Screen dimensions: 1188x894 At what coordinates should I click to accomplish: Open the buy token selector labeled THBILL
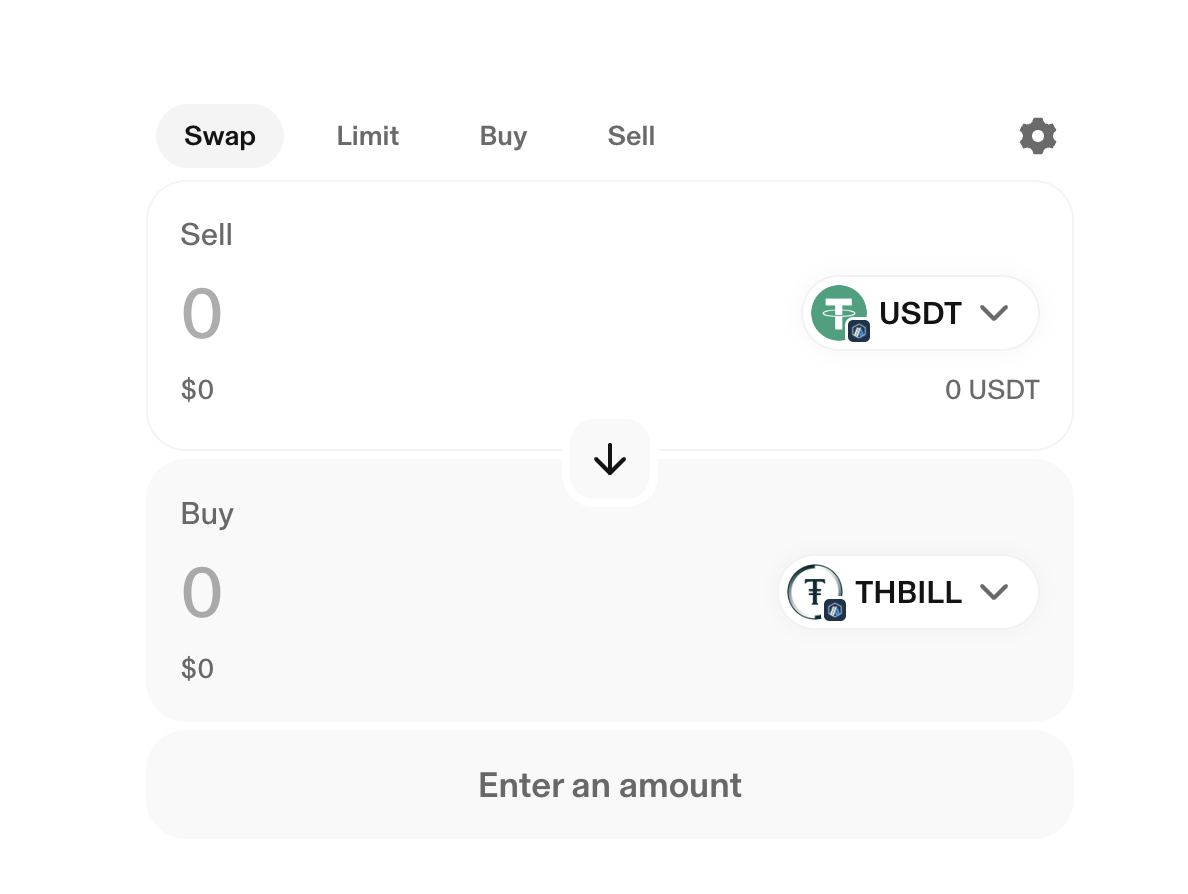click(908, 592)
